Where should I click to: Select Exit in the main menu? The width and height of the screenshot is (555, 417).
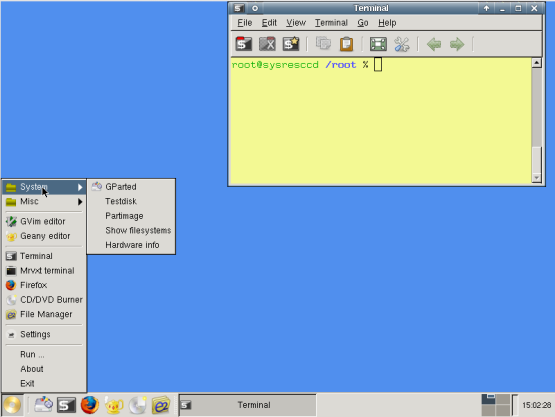(27, 383)
